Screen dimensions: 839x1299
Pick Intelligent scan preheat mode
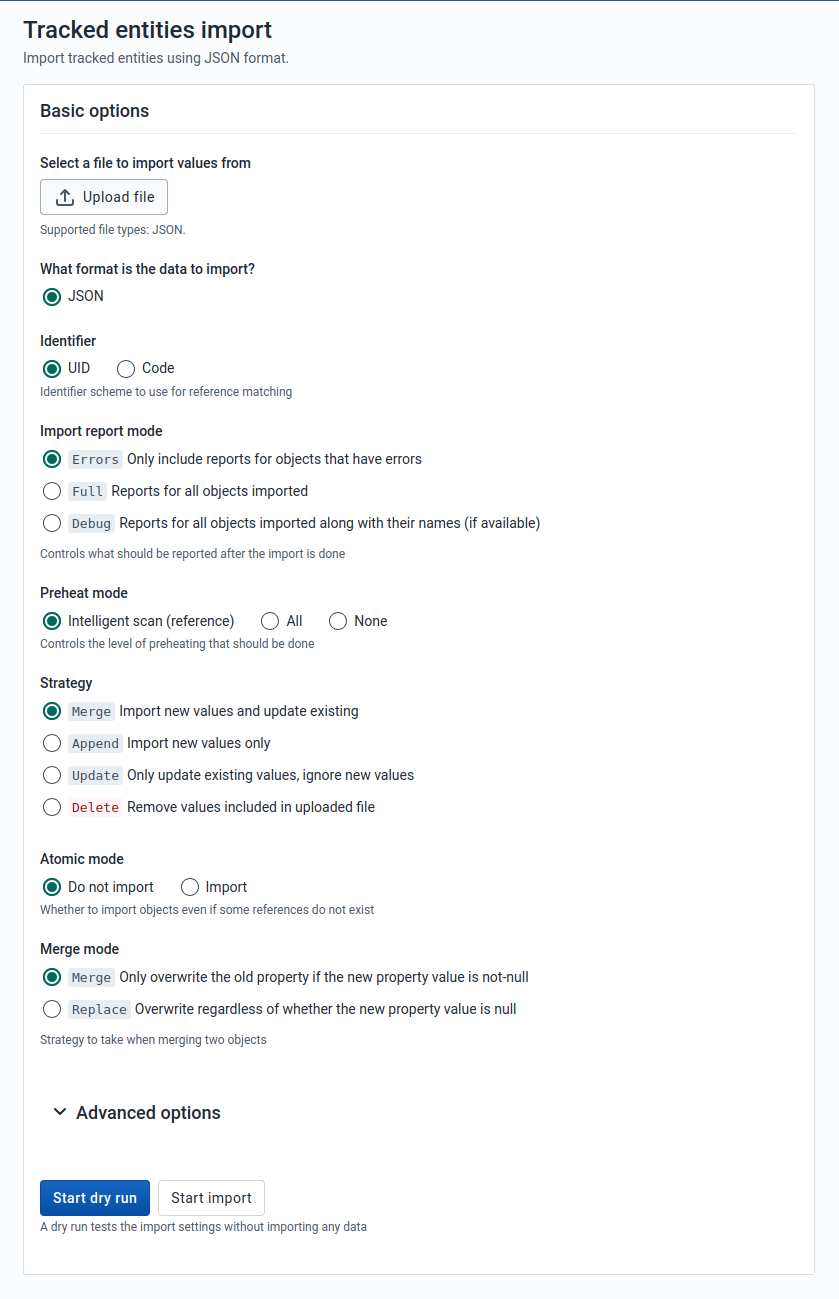click(52, 621)
